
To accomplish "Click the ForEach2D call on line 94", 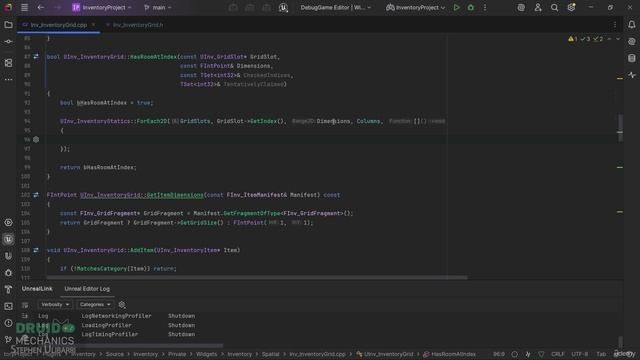I will pos(152,121).
